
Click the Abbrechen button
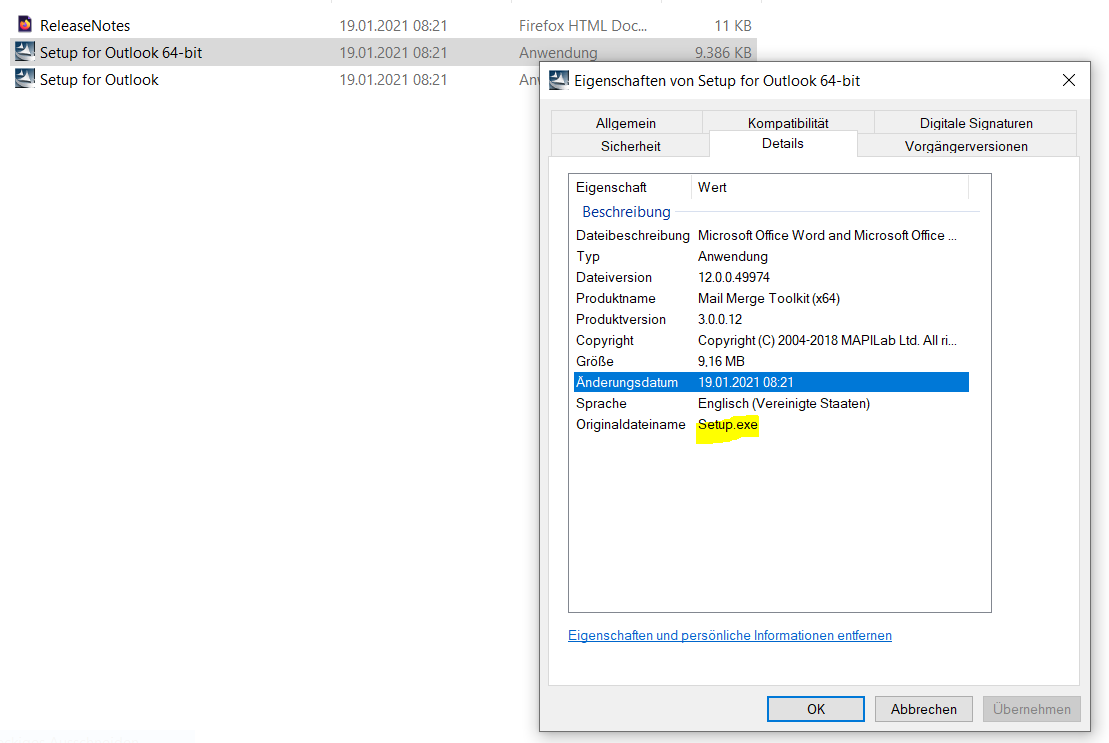924,708
